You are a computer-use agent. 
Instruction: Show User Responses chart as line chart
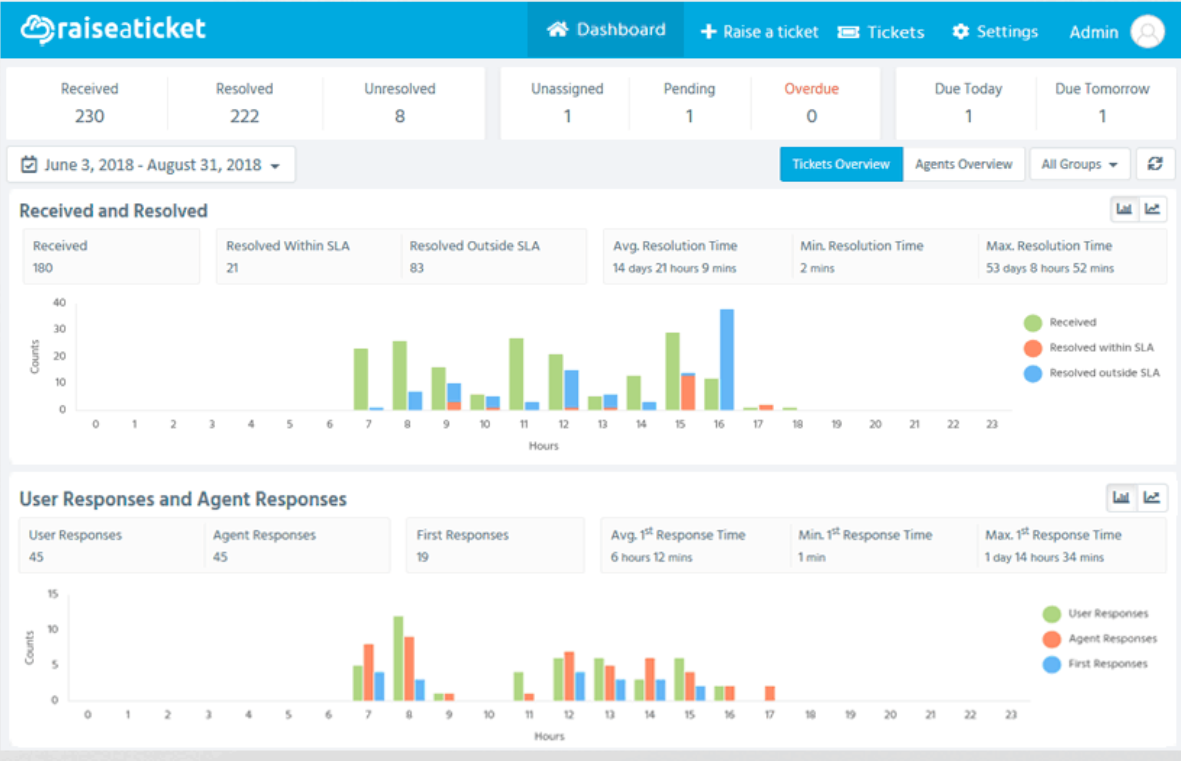pyautogui.click(x=1152, y=497)
